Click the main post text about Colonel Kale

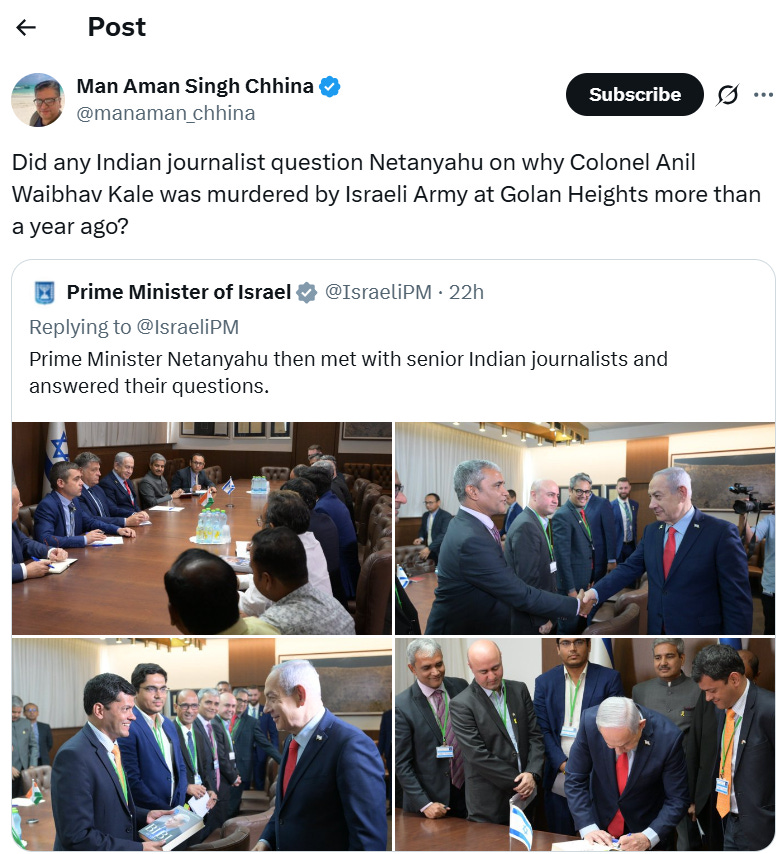(387, 194)
